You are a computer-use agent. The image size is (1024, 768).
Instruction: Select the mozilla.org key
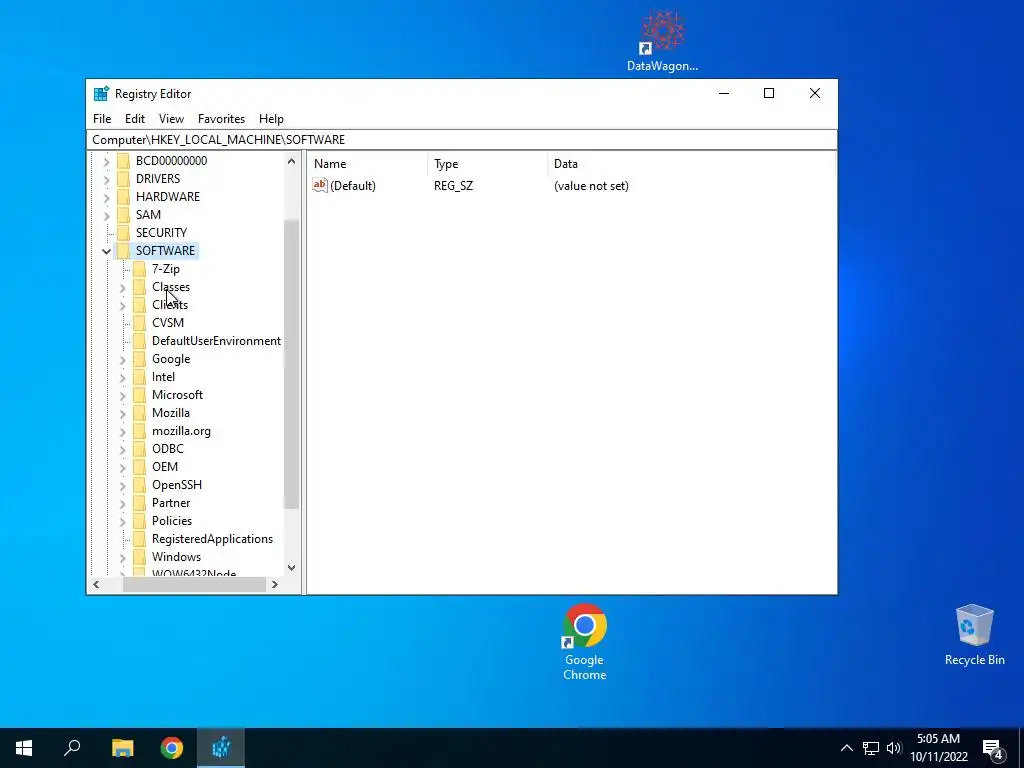tap(181, 431)
